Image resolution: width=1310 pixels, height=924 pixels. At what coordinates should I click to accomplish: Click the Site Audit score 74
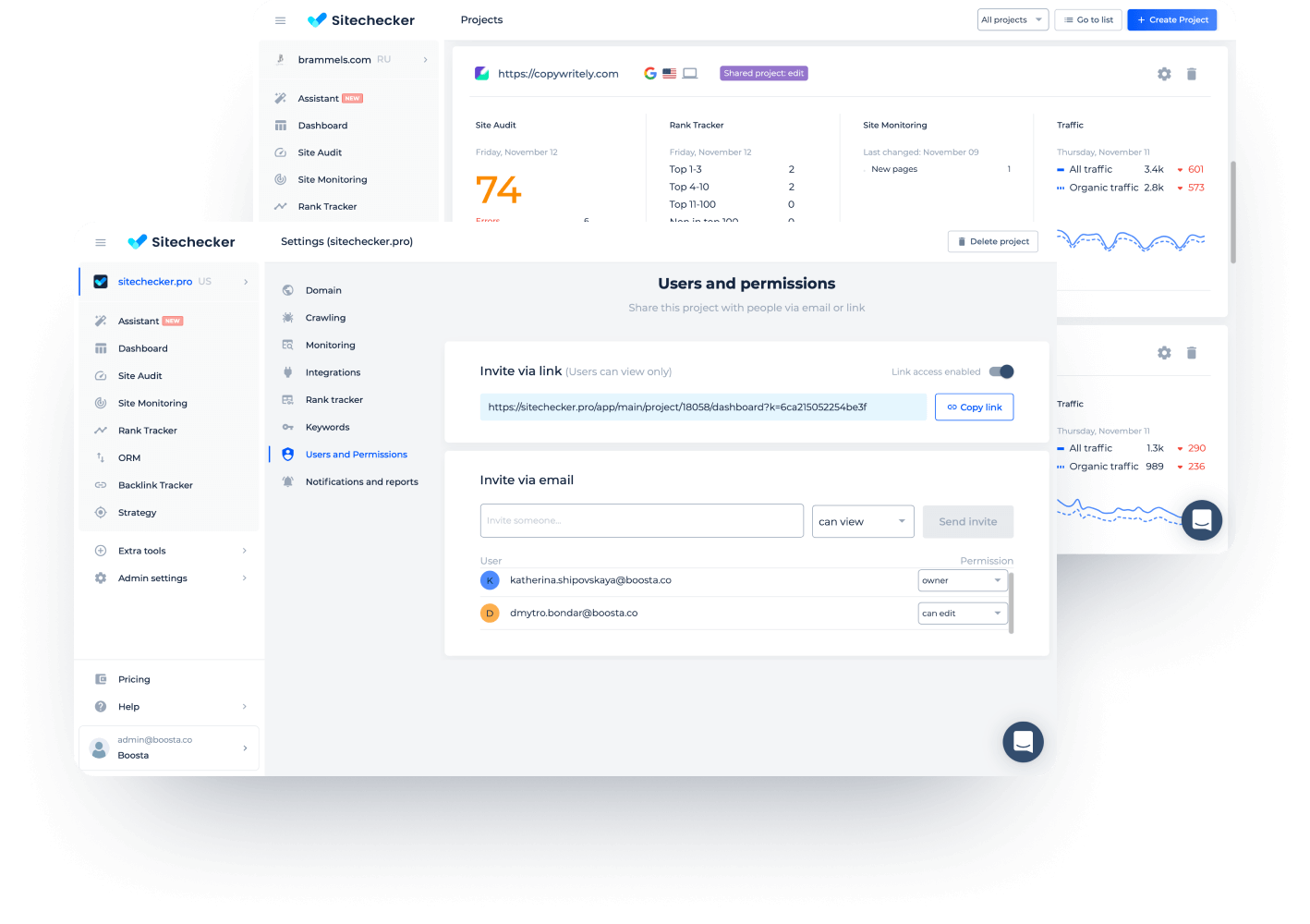coord(499,189)
